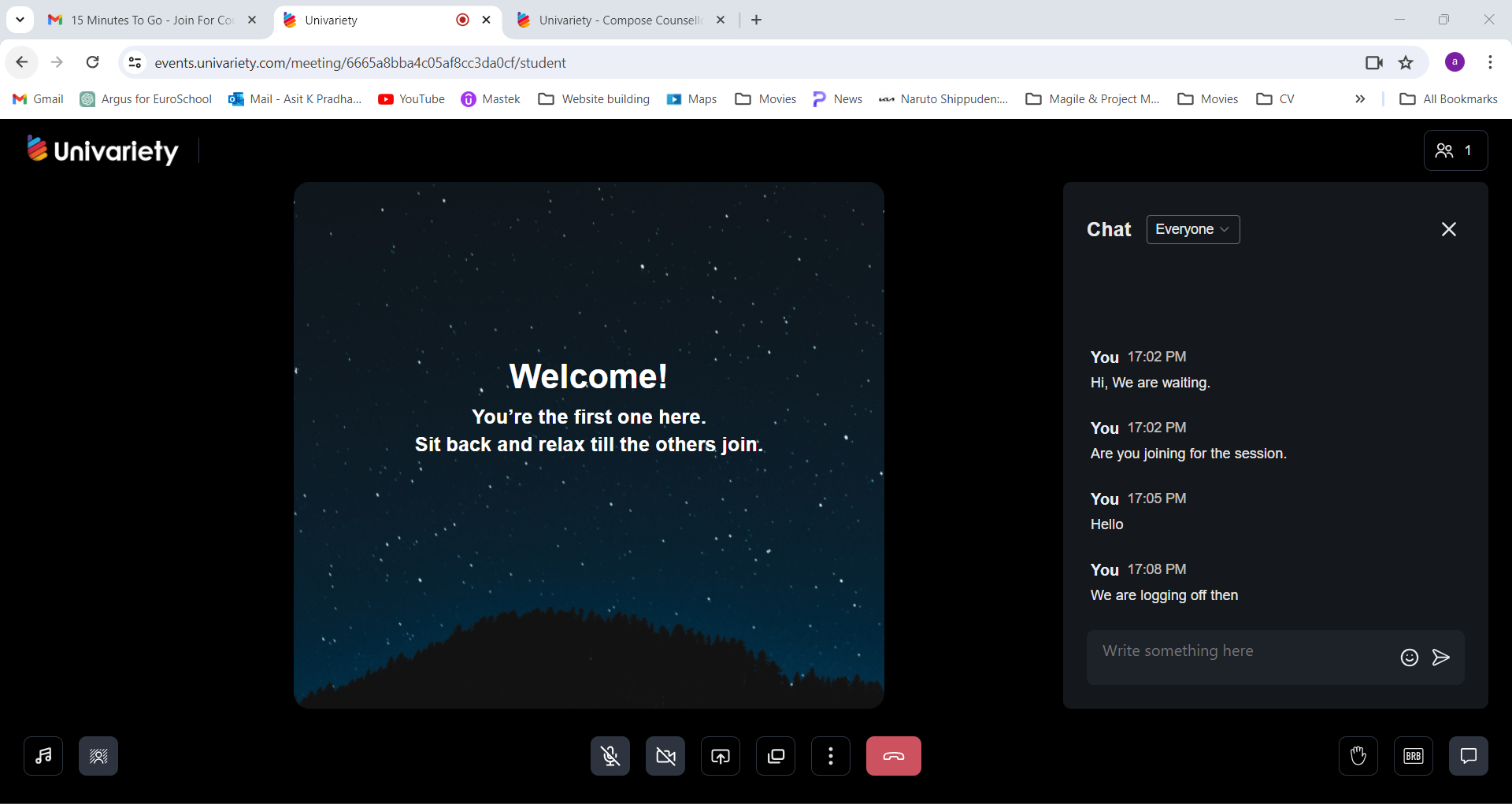Open the tab search dropdown arrow
The image size is (1512, 804).
point(20,20)
